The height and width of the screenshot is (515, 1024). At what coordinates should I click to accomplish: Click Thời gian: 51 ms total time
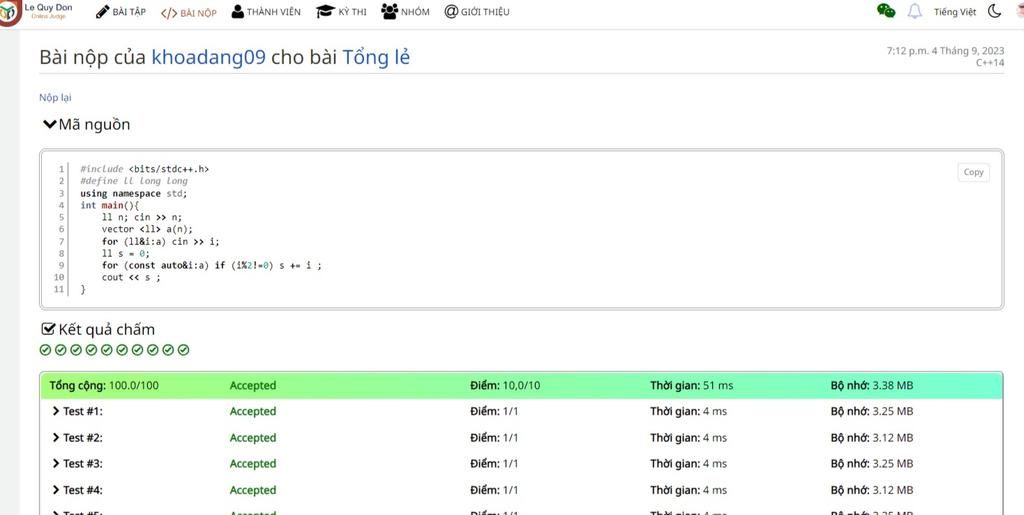pos(692,385)
